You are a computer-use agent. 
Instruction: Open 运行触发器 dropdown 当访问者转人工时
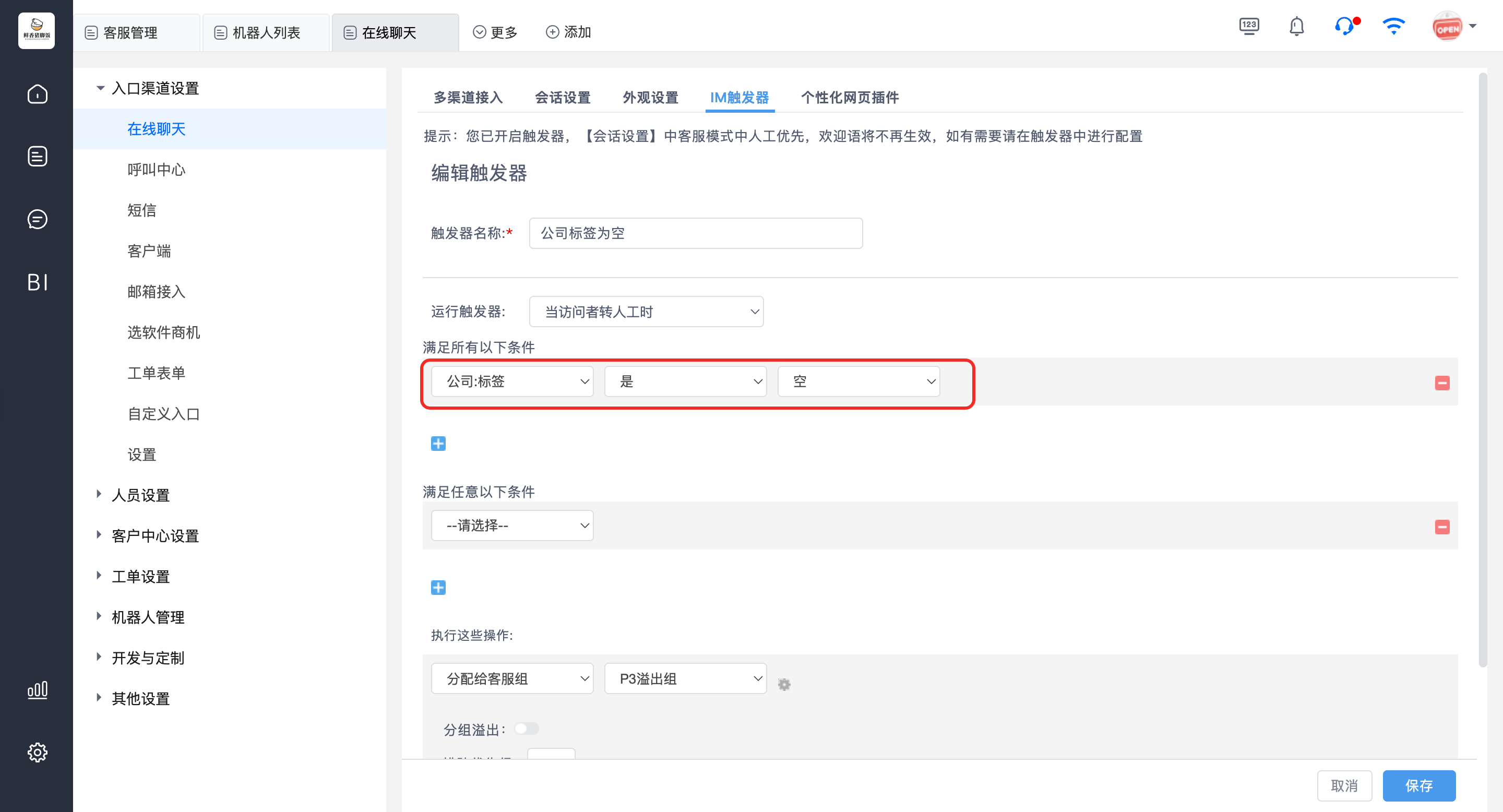click(646, 312)
